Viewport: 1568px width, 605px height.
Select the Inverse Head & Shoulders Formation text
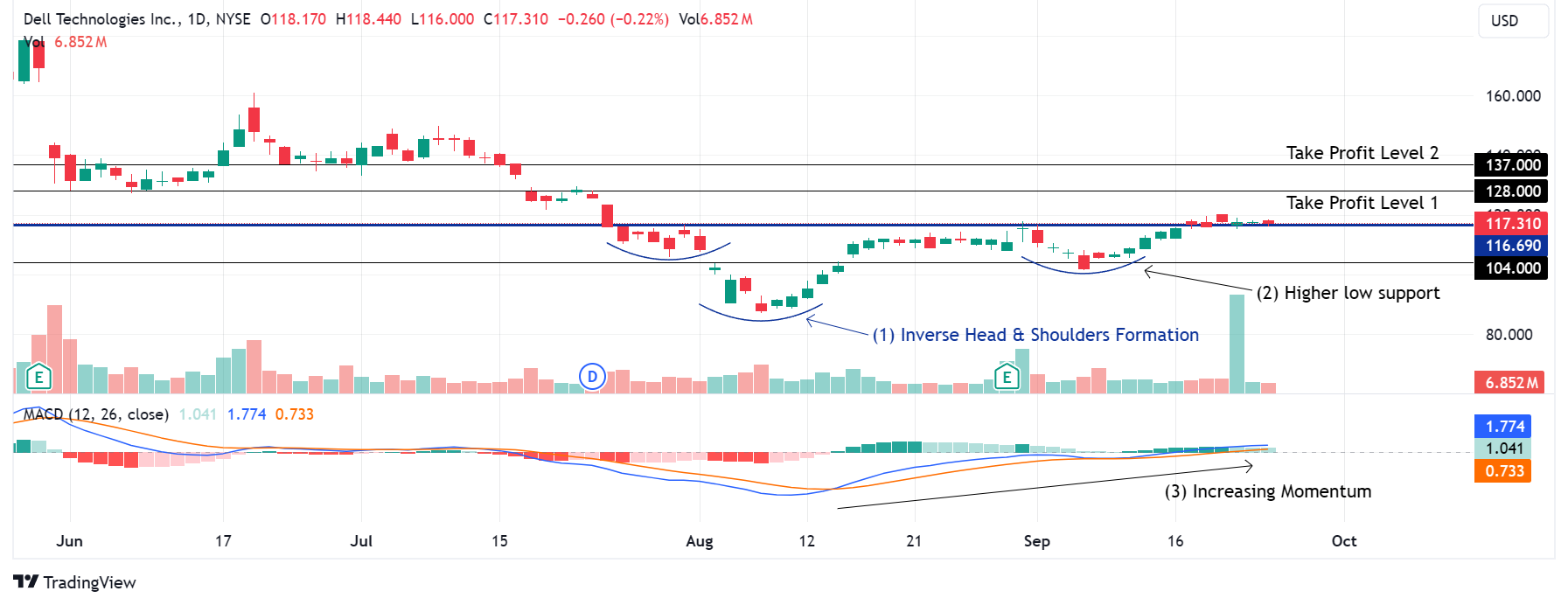[1035, 335]
